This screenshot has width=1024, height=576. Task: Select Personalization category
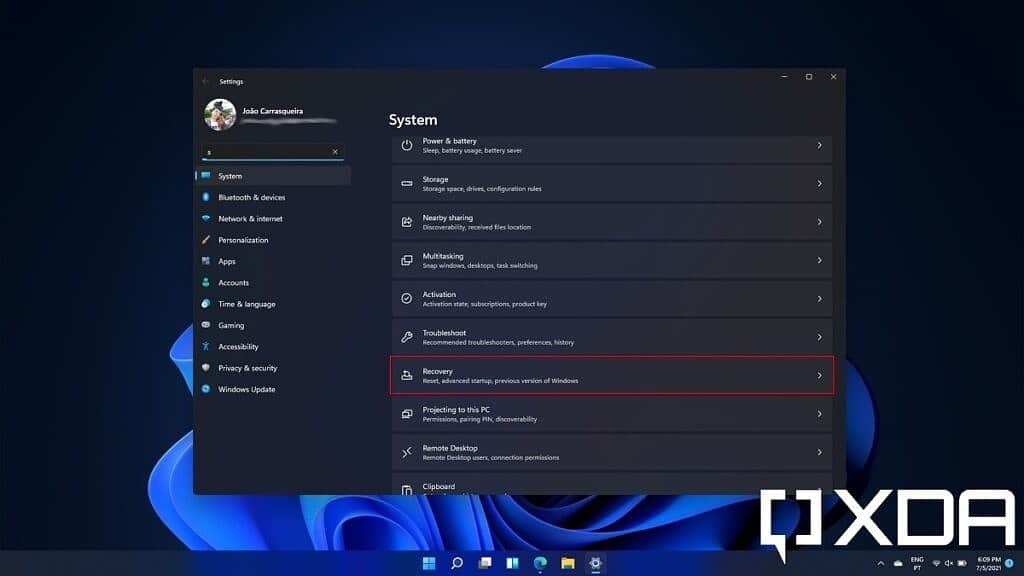point(273,240)
